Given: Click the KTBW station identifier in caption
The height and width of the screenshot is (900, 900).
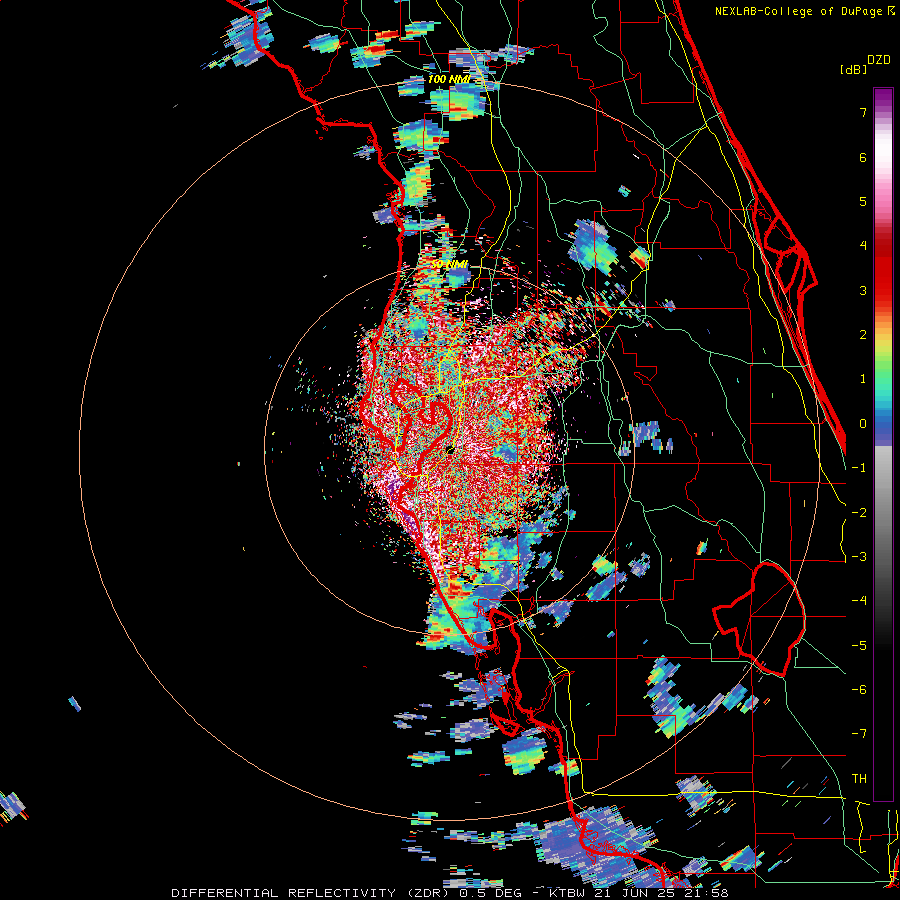Looking at the screenshot, I should (x=567, y=893).
